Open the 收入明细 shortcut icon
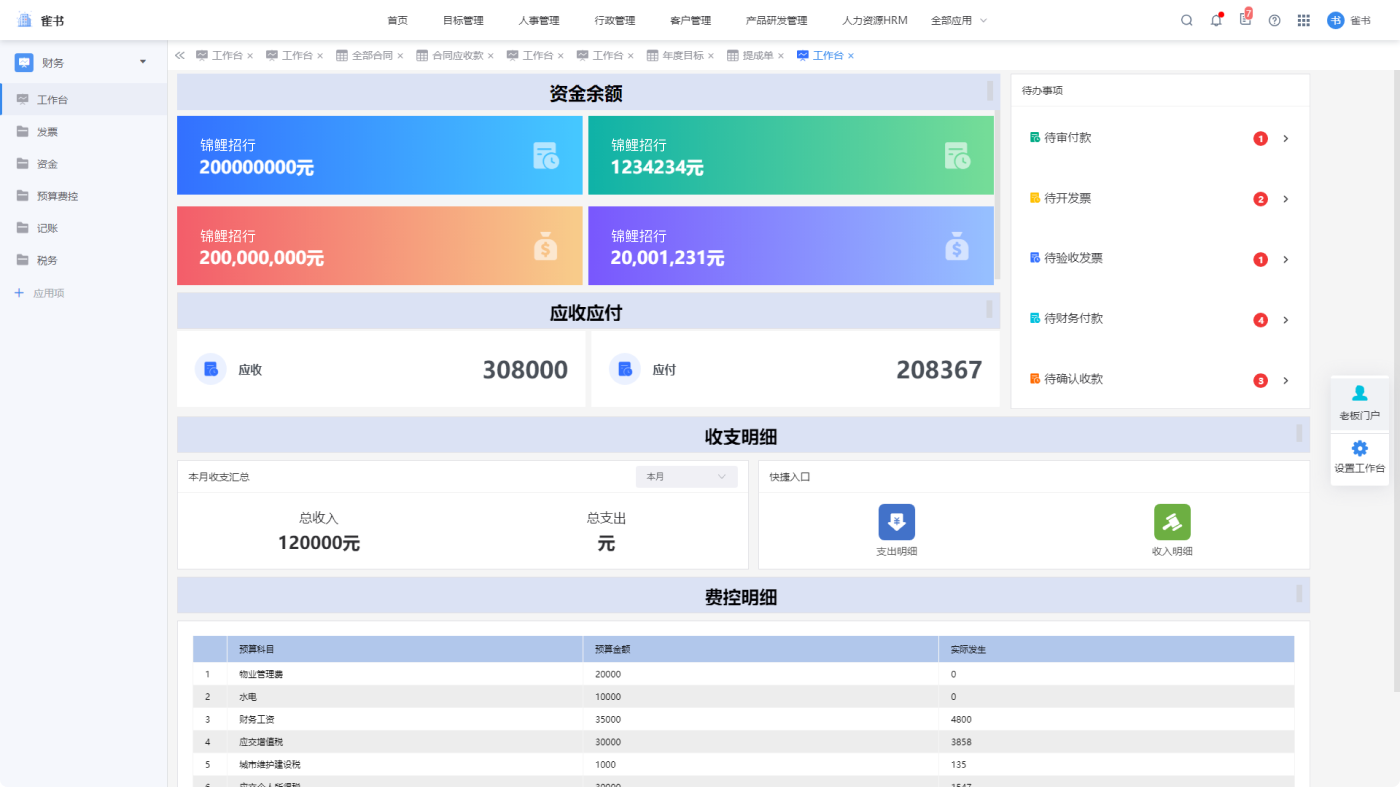The image size is (1400, 787). [1172, 522]
